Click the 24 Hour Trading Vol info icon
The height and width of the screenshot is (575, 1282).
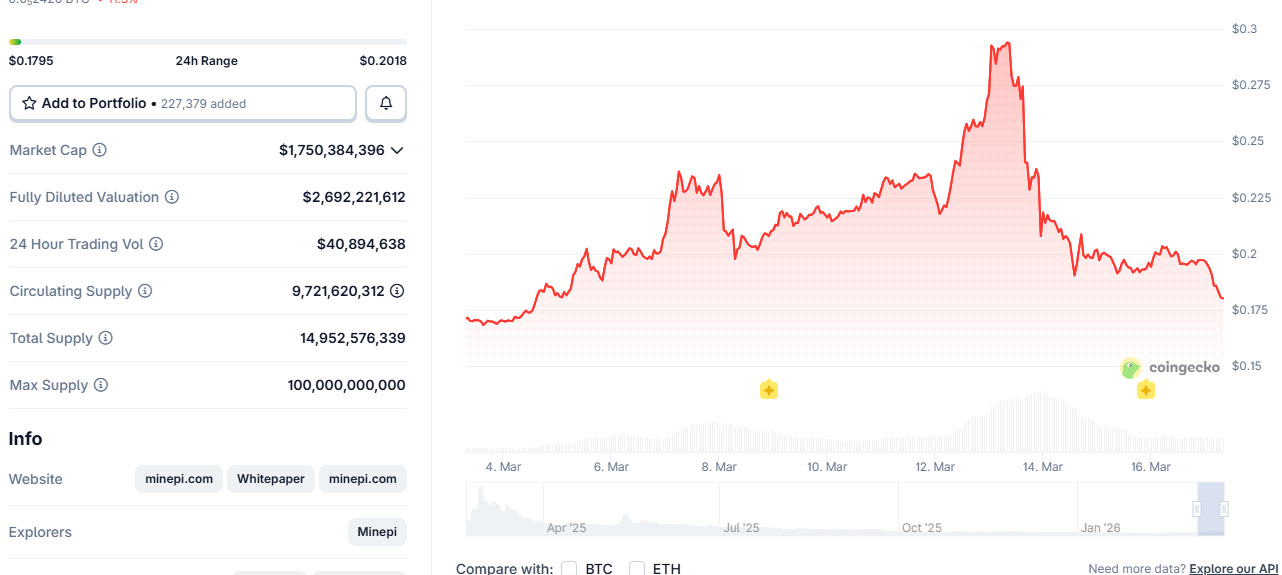pos(156,244)
